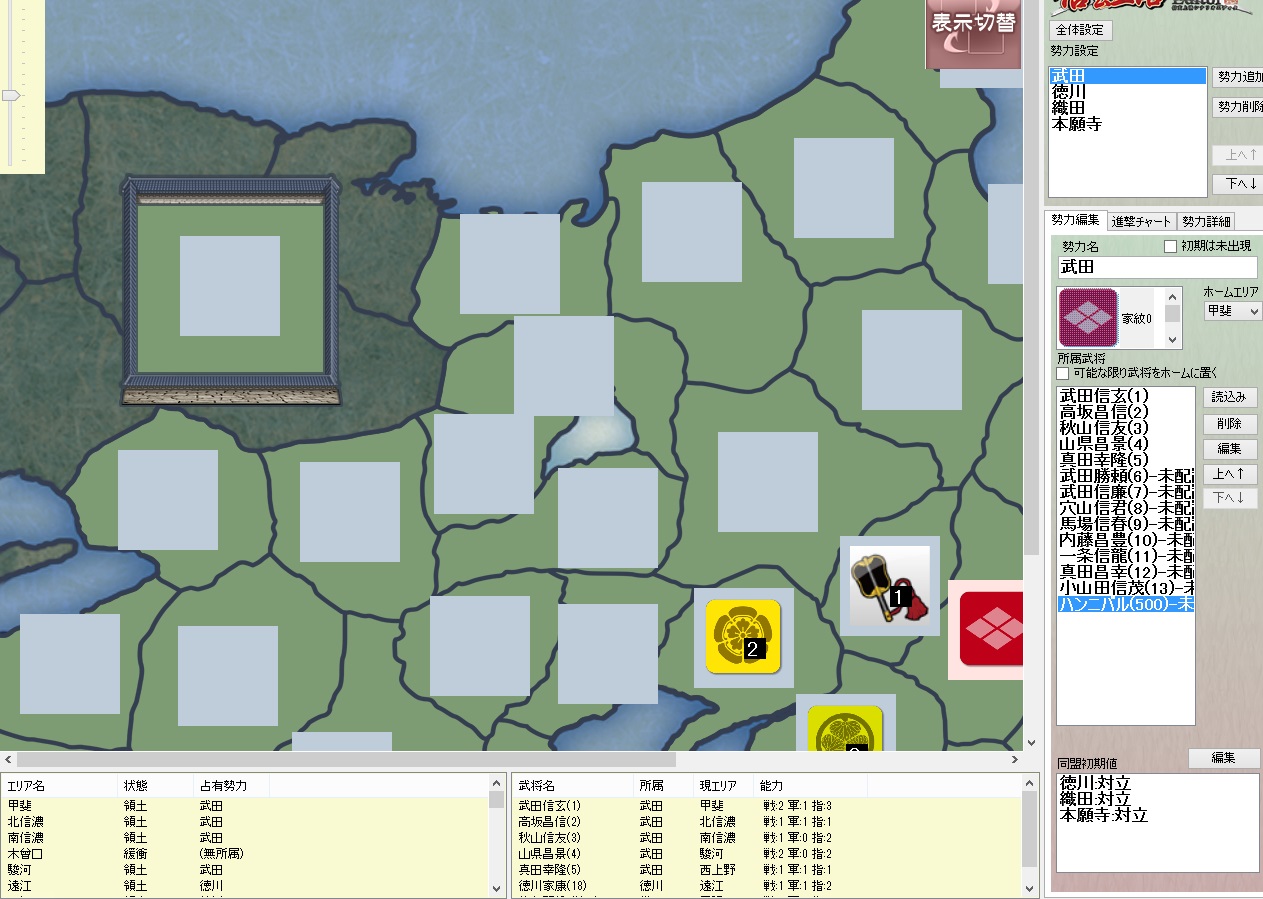Select officer 武田勝頼(6) in list
Screen dimensions: 1263x899
tap(1126, 476)
